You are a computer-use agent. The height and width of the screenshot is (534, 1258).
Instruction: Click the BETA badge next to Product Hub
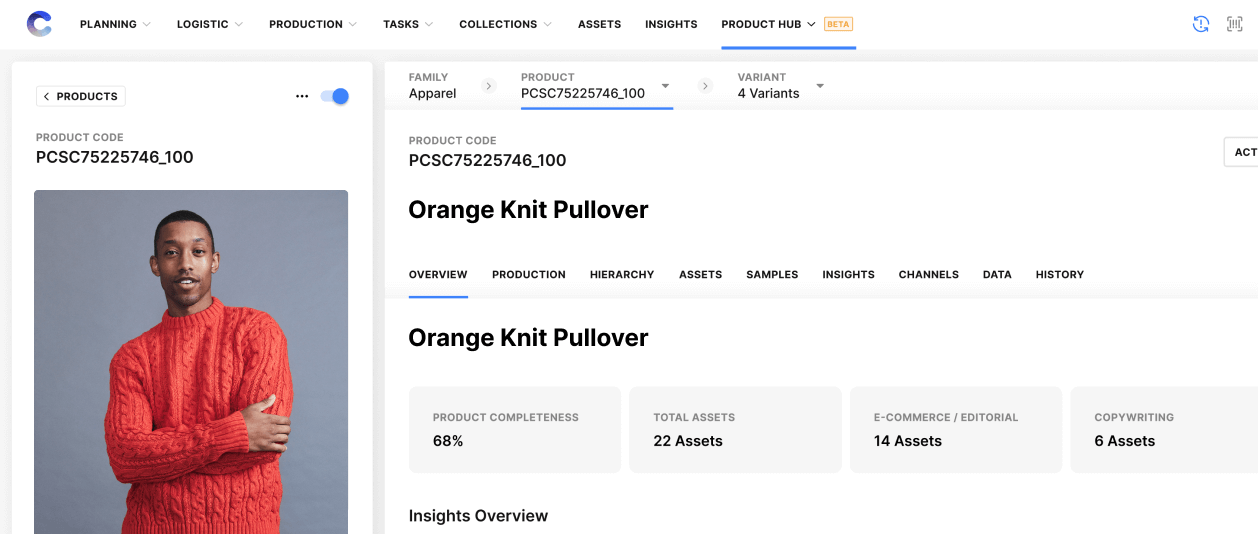(838, 24)
